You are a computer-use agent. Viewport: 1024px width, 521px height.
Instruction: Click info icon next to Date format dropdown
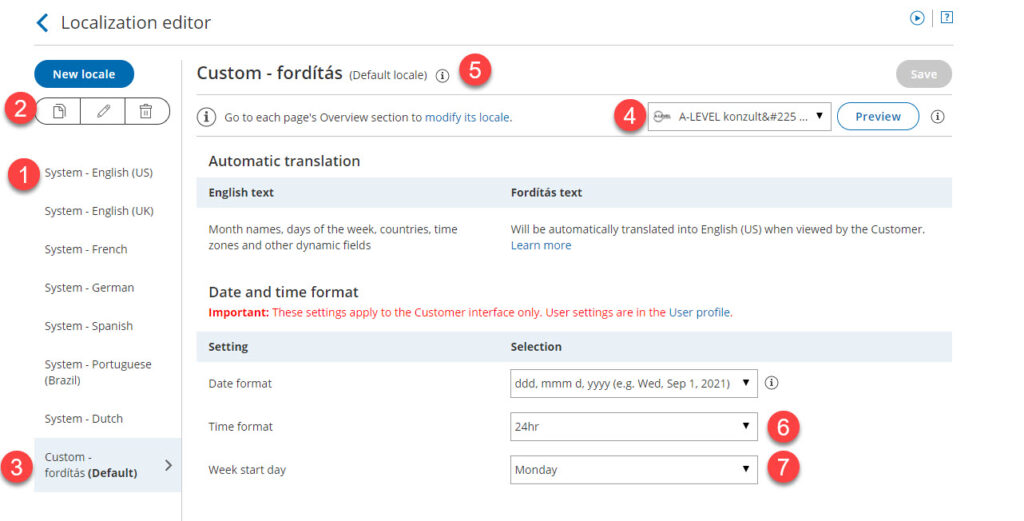(x=772, y=383)
